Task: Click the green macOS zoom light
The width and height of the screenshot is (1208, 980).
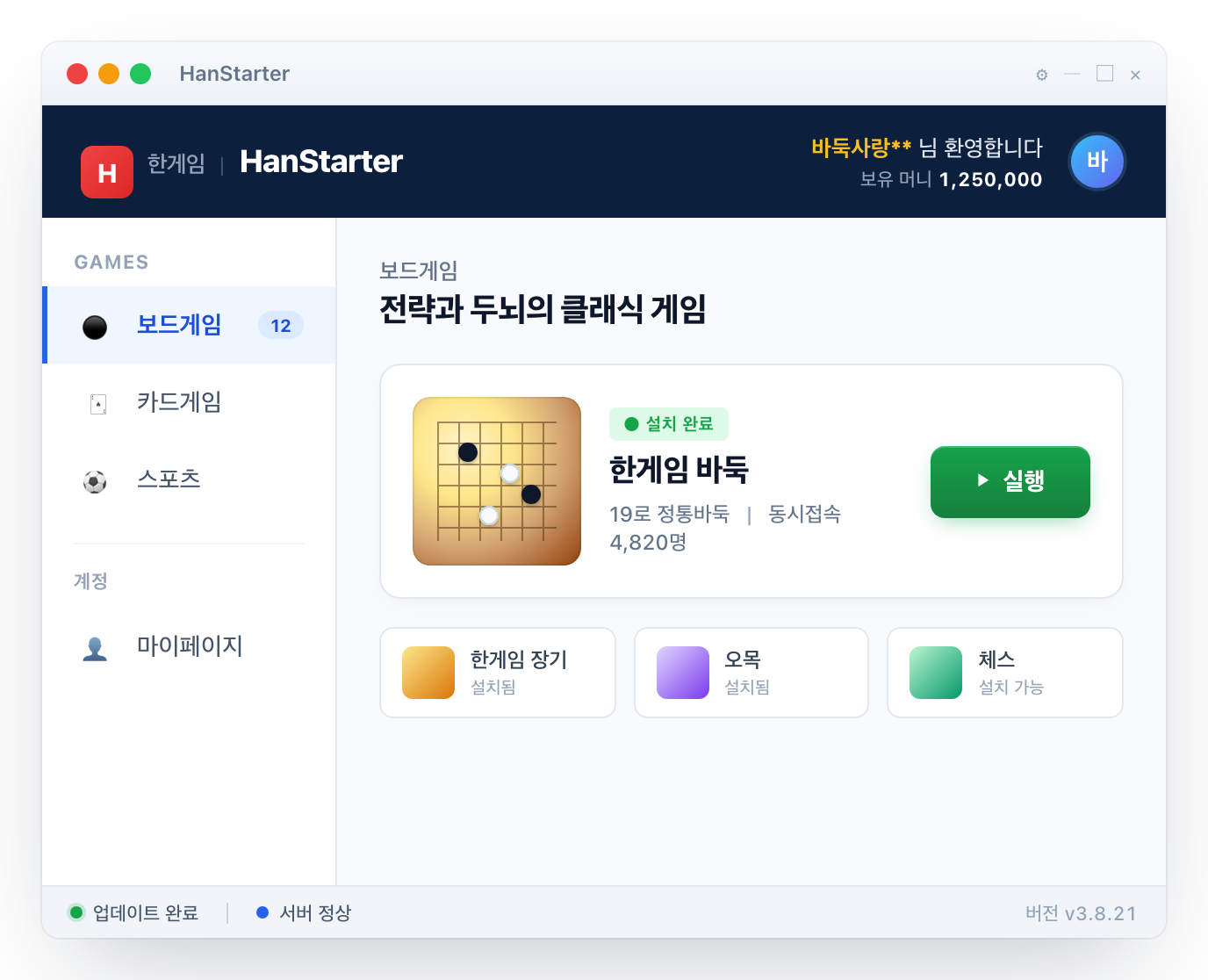Action: coord(140,74)
